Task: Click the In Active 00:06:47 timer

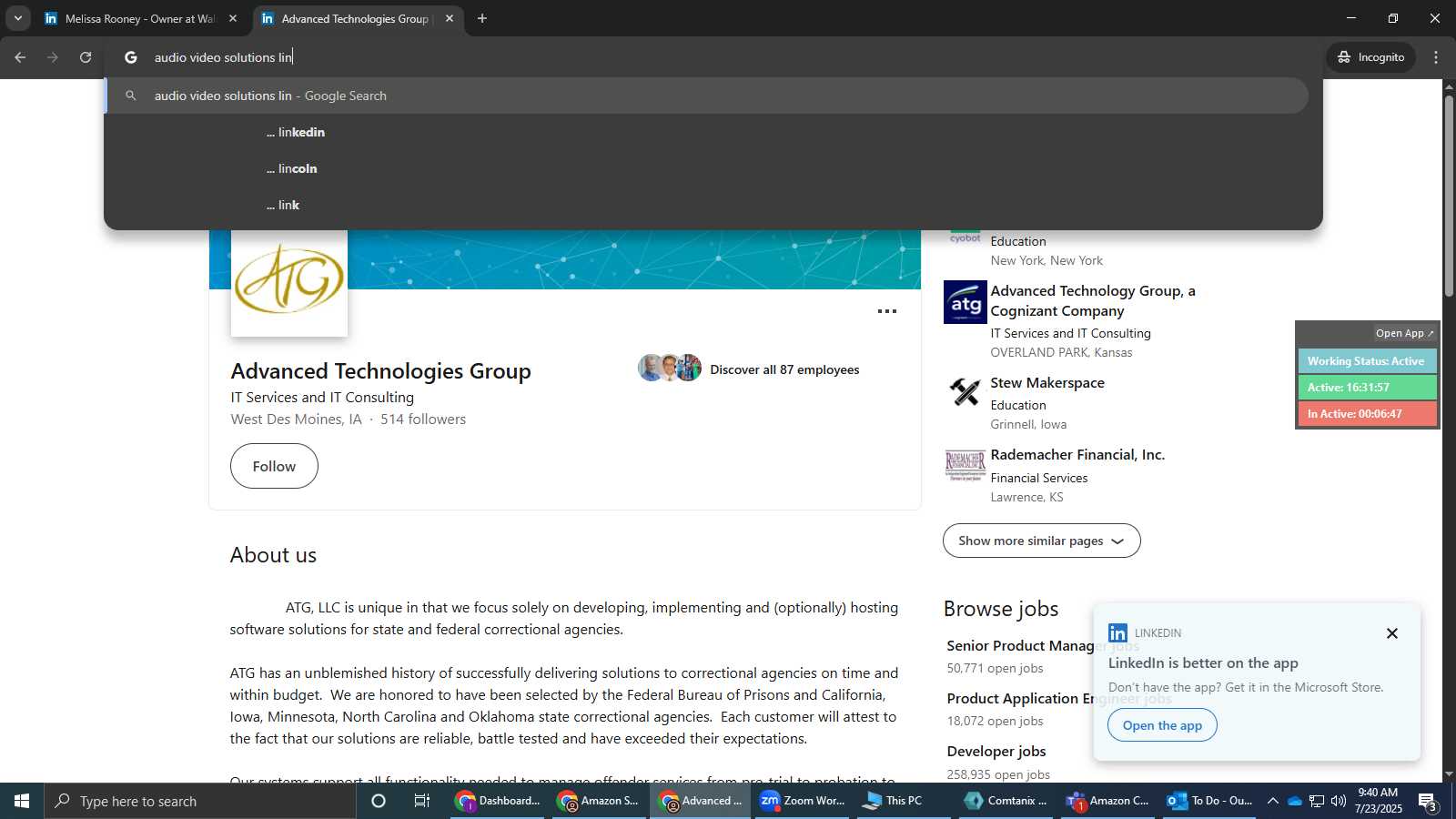Action: pos(1367,414)
